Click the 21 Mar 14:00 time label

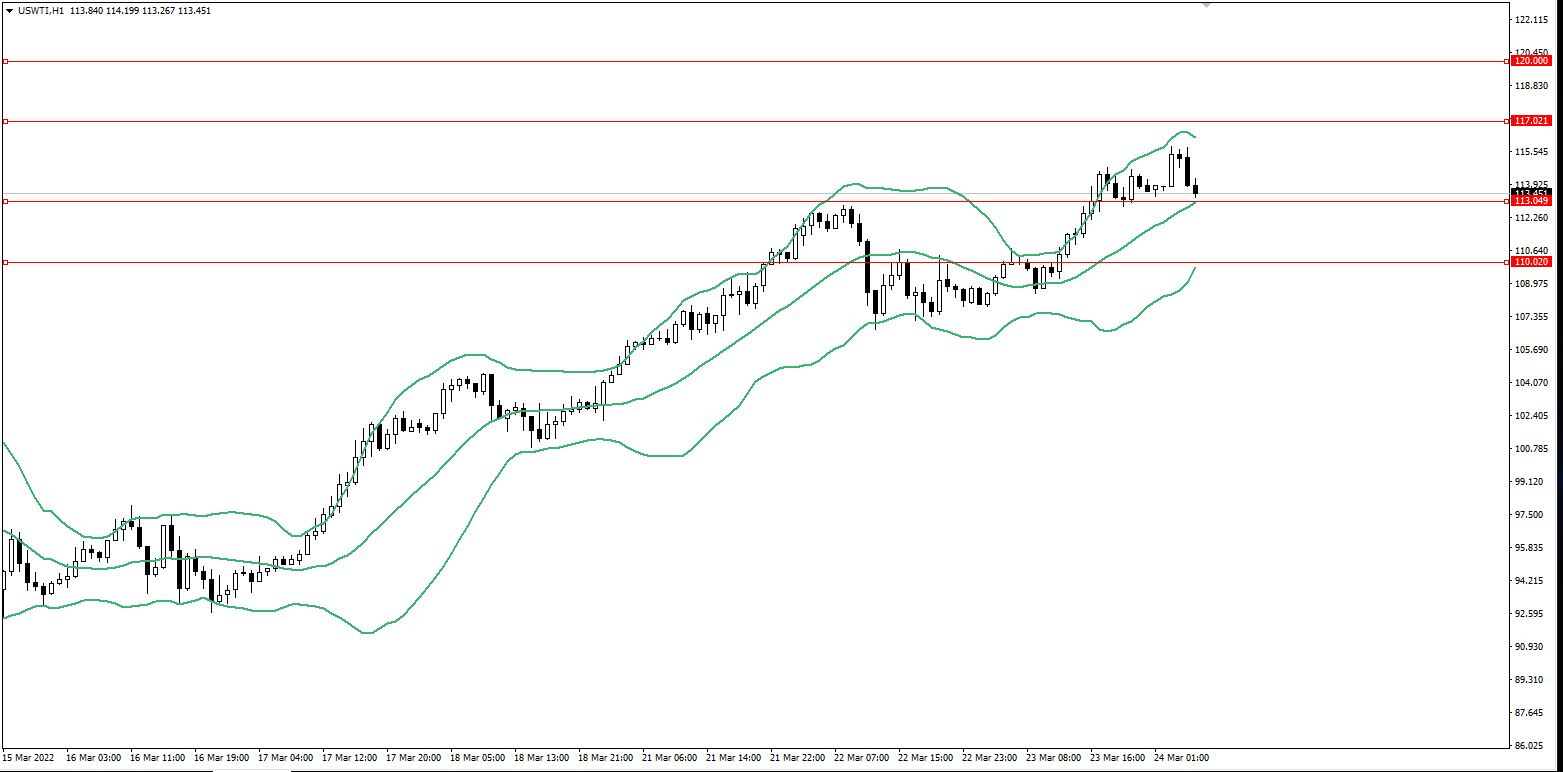(x=733, y=758)
